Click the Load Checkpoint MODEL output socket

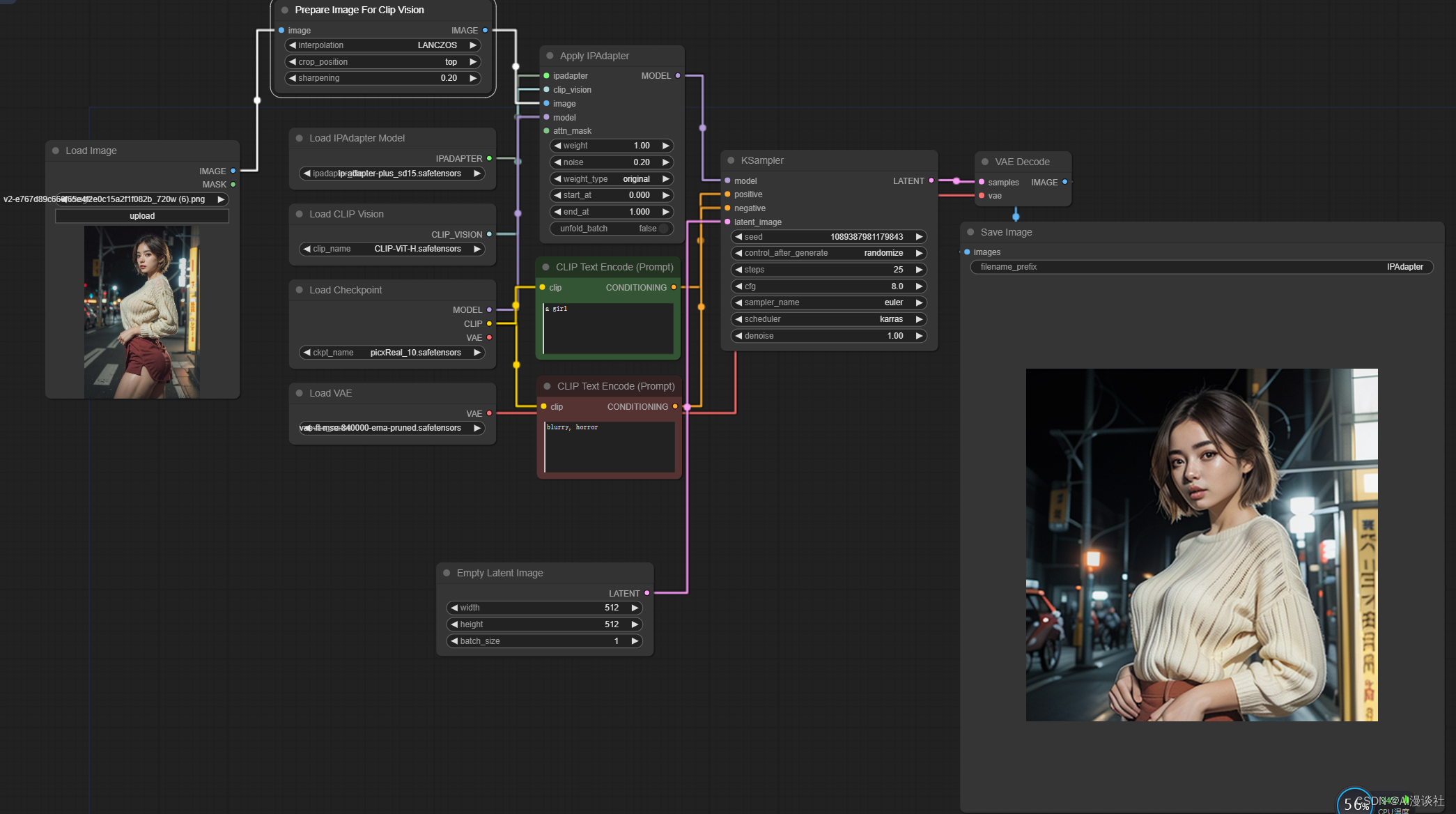click(x=489, y=309)
